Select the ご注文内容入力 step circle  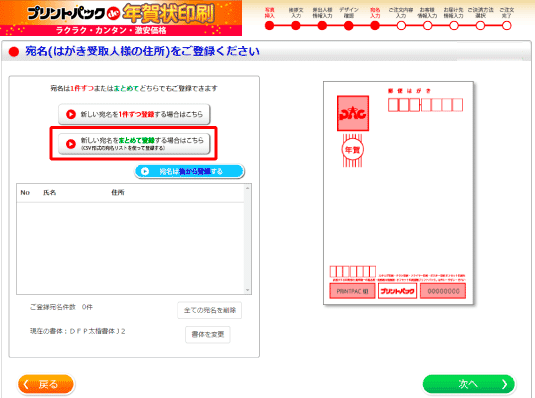click(401, 26)
